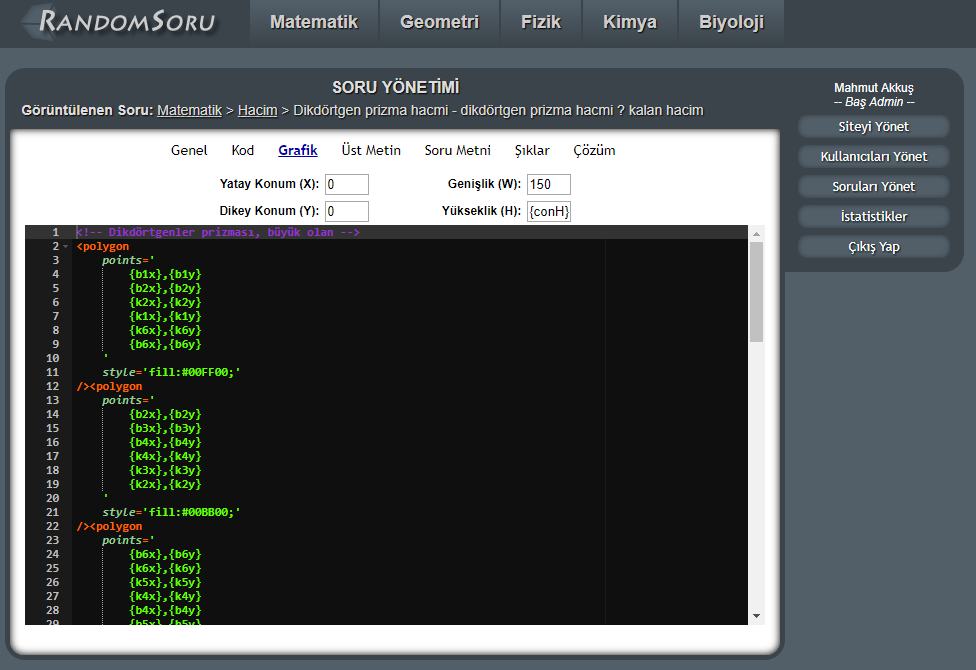Viewport: 976px width, 670px height.
Task: Follow the Hacim breadcrumb link
Action: pyautogui.click(x=257, y=110)
